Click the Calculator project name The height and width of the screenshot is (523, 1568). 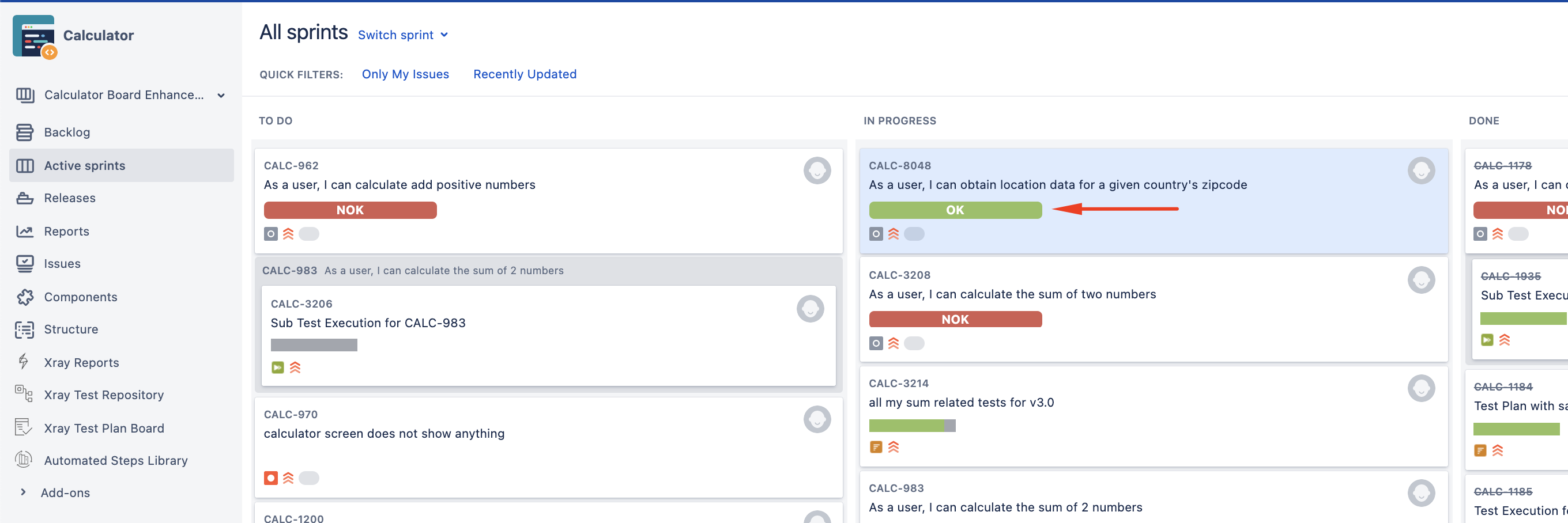click(98, 35)
